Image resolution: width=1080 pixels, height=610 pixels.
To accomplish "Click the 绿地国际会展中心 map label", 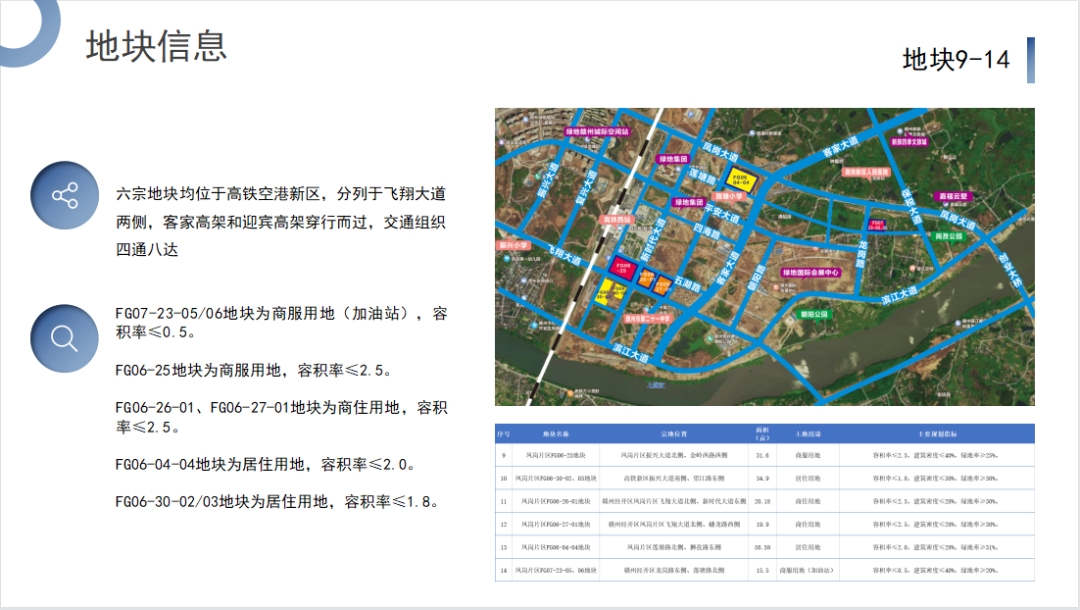I will point(811,273).
